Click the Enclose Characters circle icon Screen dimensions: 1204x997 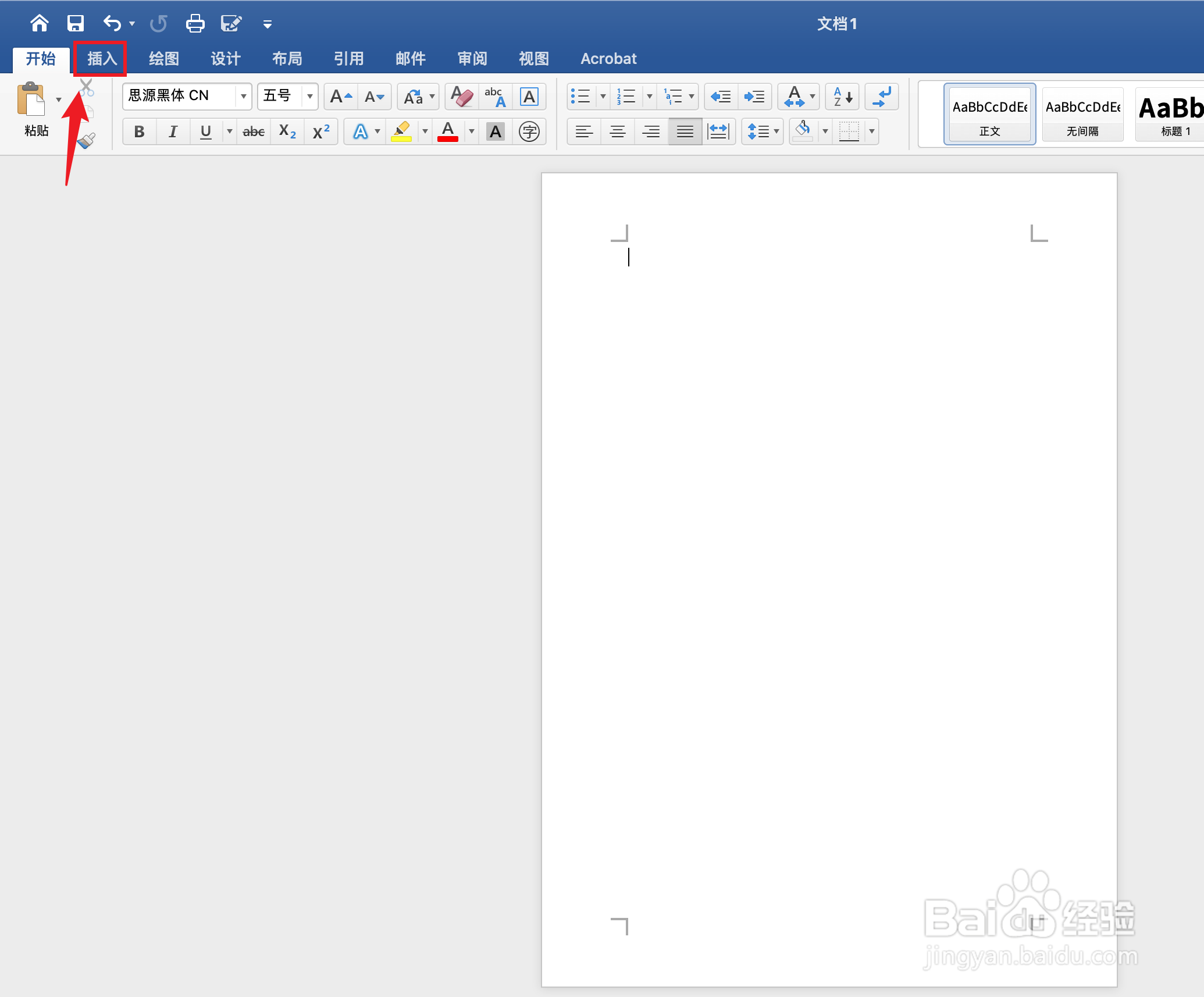pyautogui.click(x=529, y=131)
